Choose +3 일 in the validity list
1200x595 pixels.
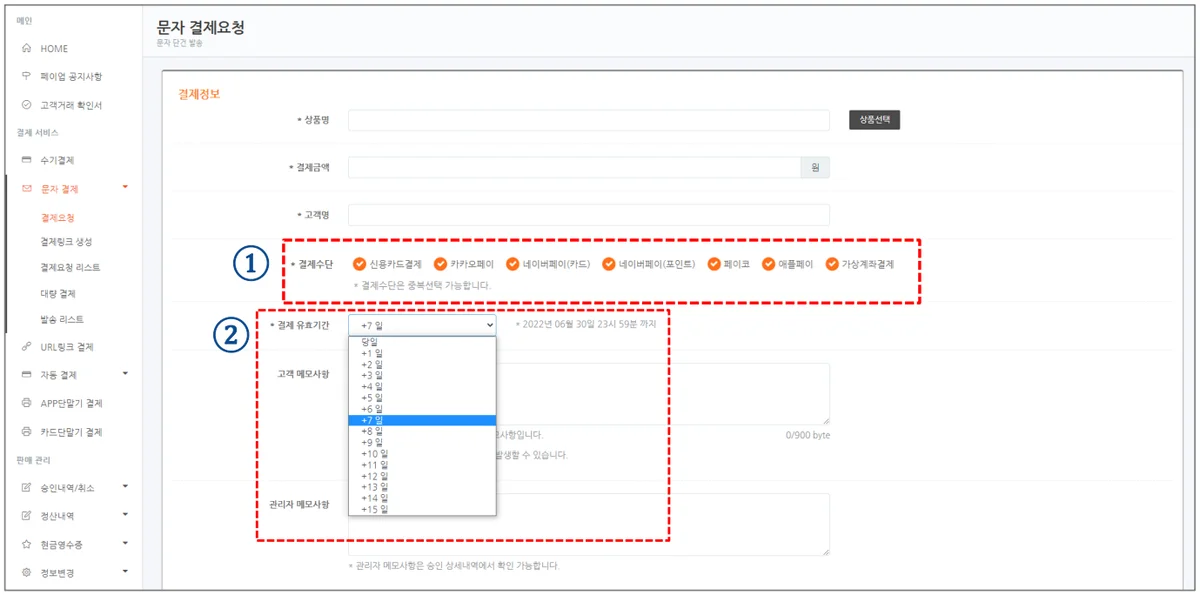[422, 375]
